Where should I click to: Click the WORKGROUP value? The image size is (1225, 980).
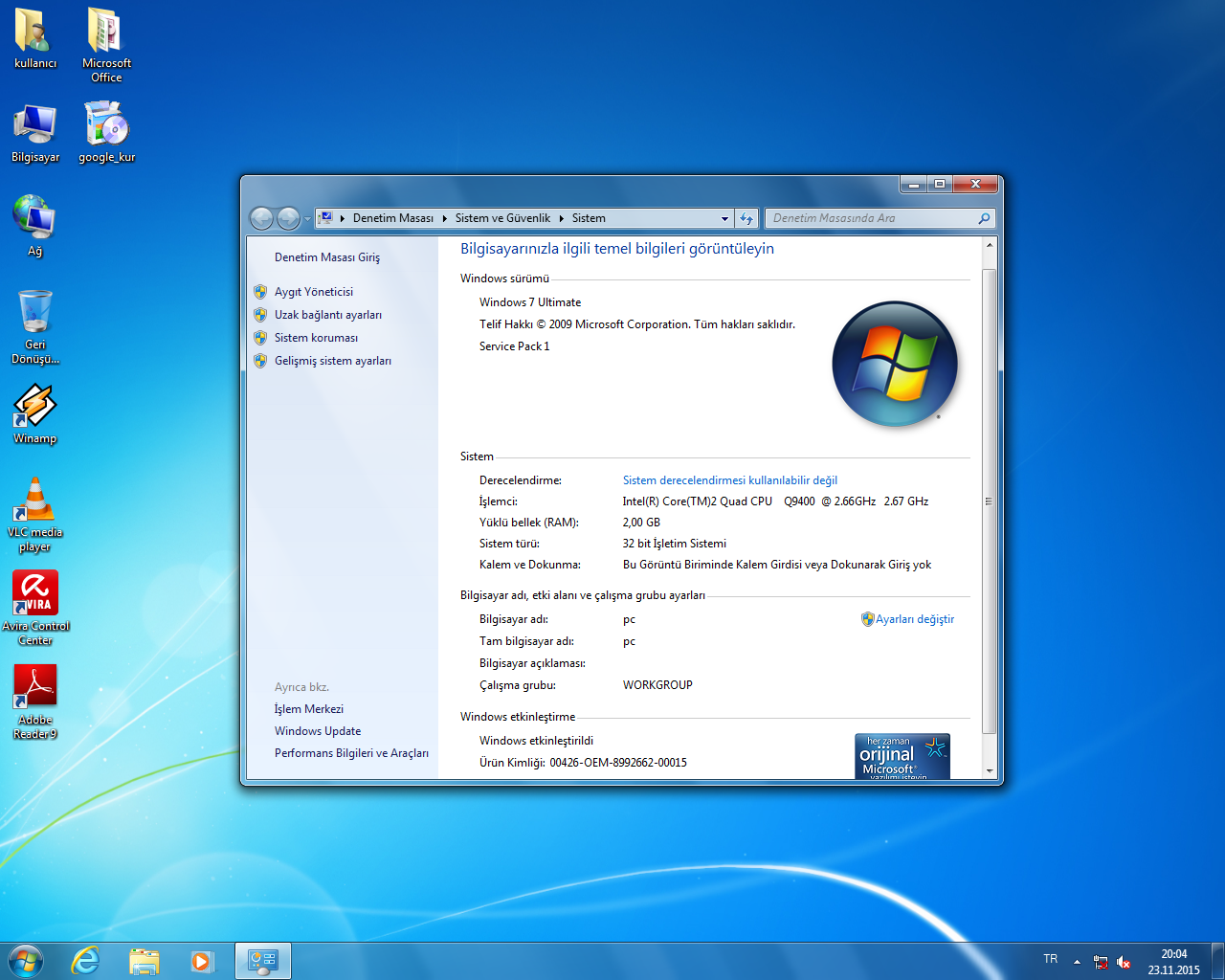click(657, 685)
